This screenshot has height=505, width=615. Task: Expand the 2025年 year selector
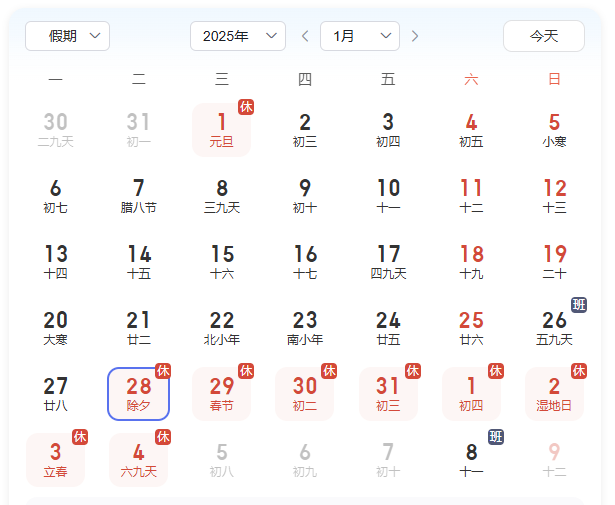[237, 36]
